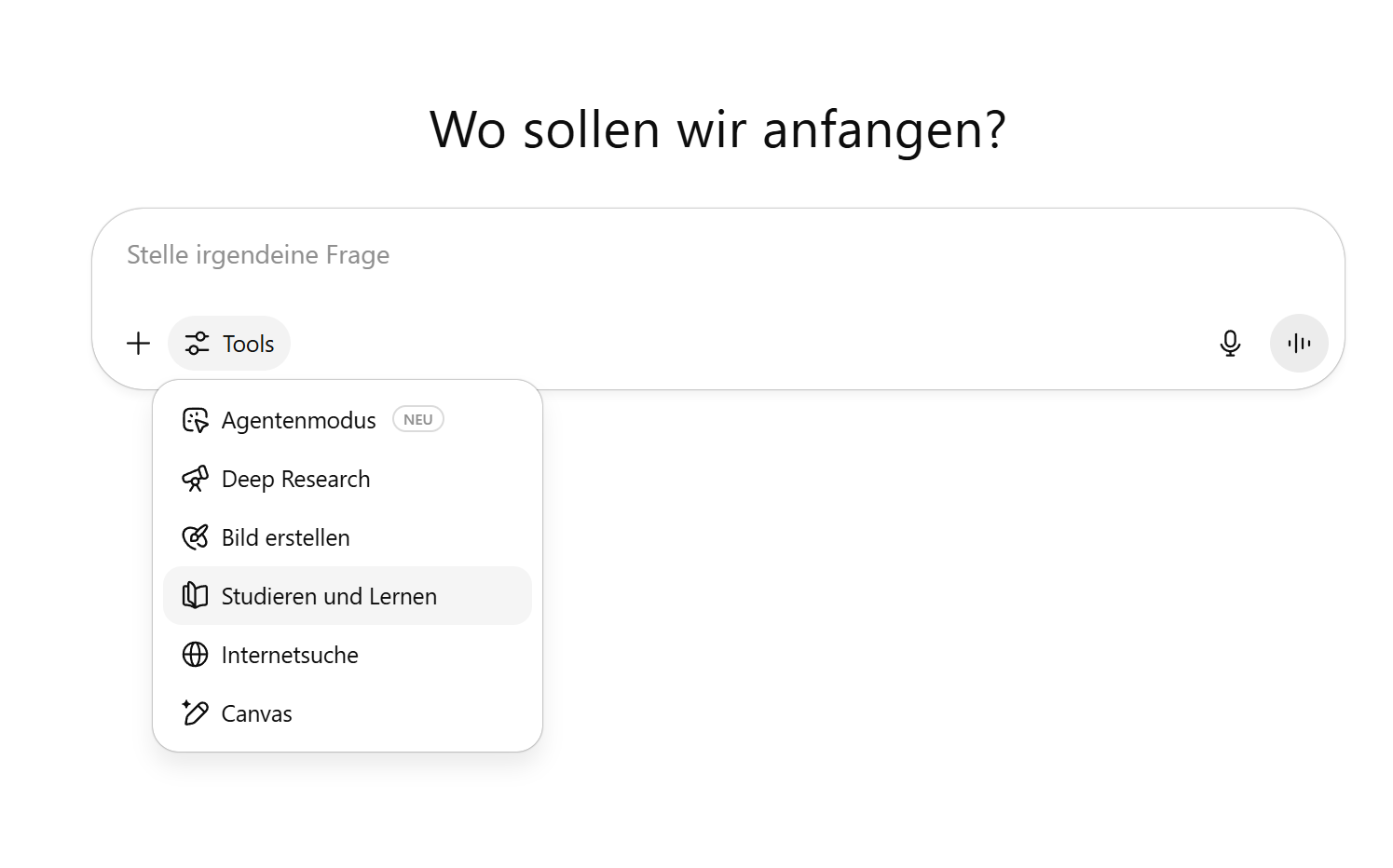
Task: Click the paint palette icon for Bild erstellen
Action: (195, 537)
